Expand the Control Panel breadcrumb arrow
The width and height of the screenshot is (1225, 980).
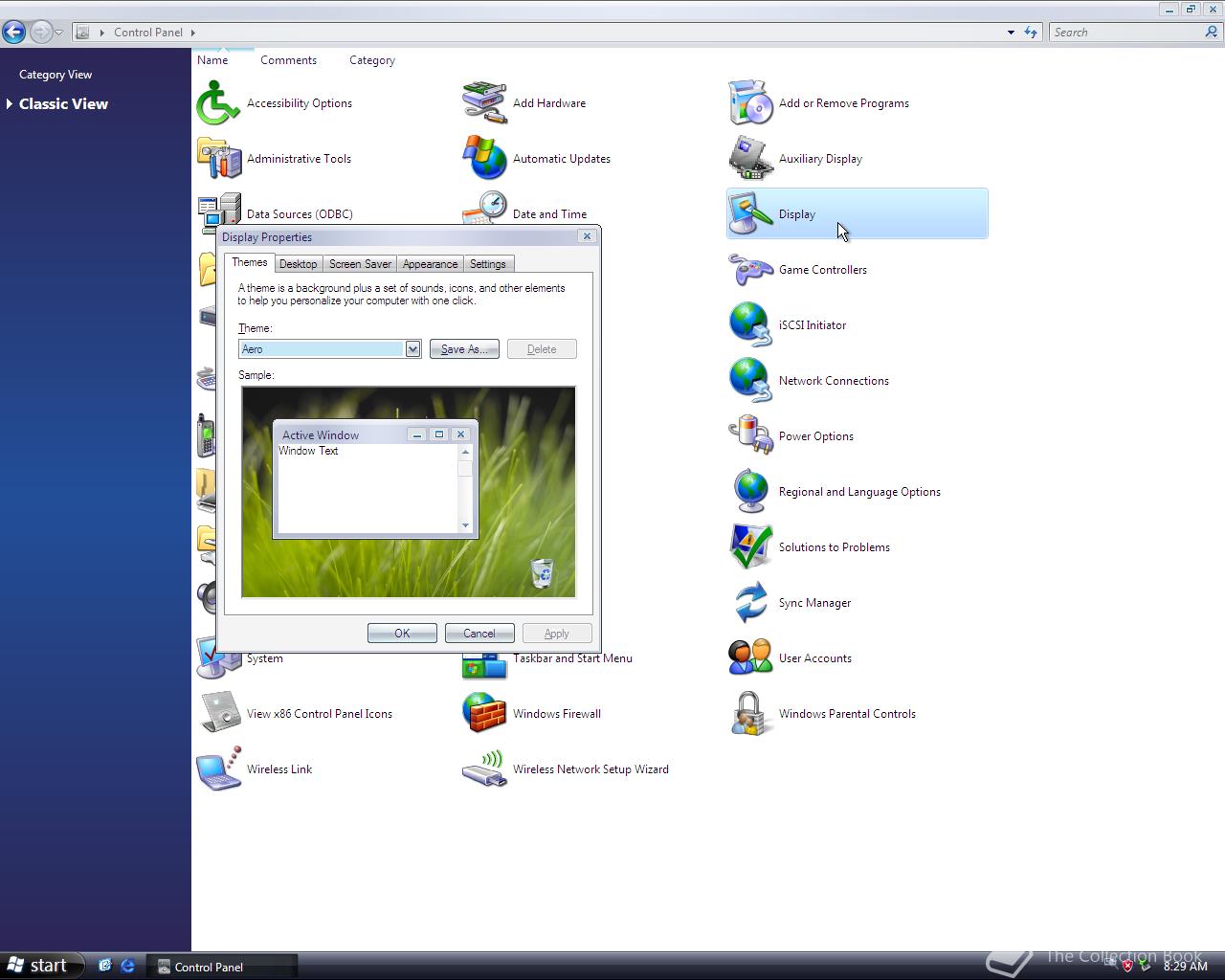point(193,33)
